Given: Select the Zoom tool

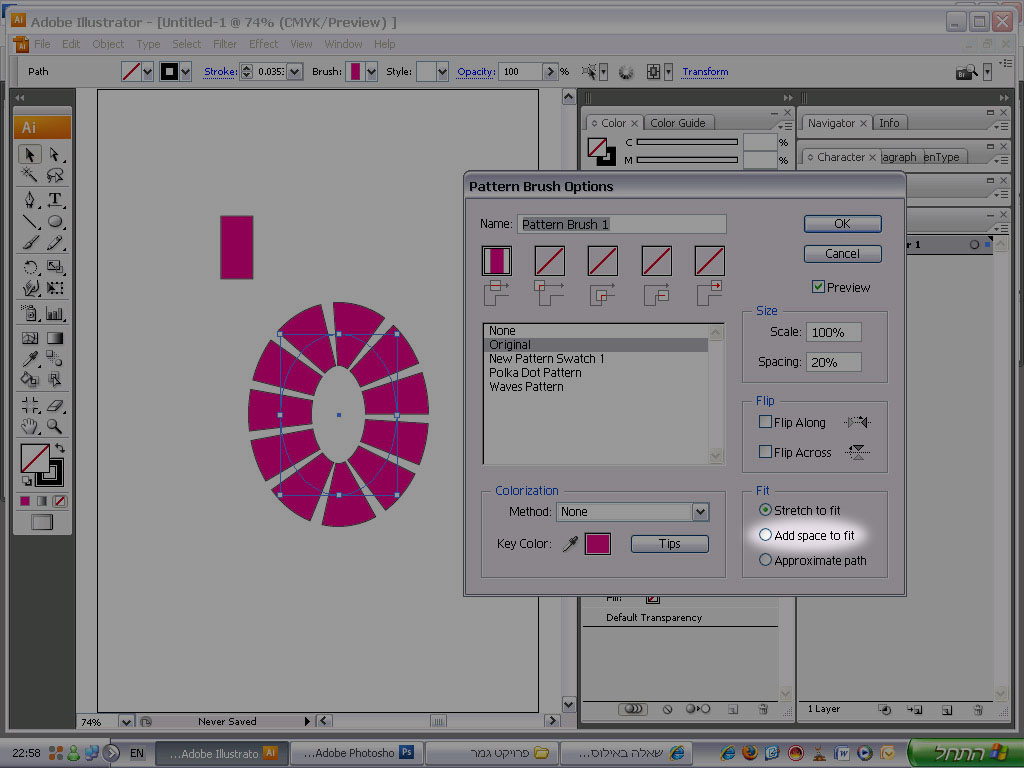Looking at the screenshot, I should (55, 426).
